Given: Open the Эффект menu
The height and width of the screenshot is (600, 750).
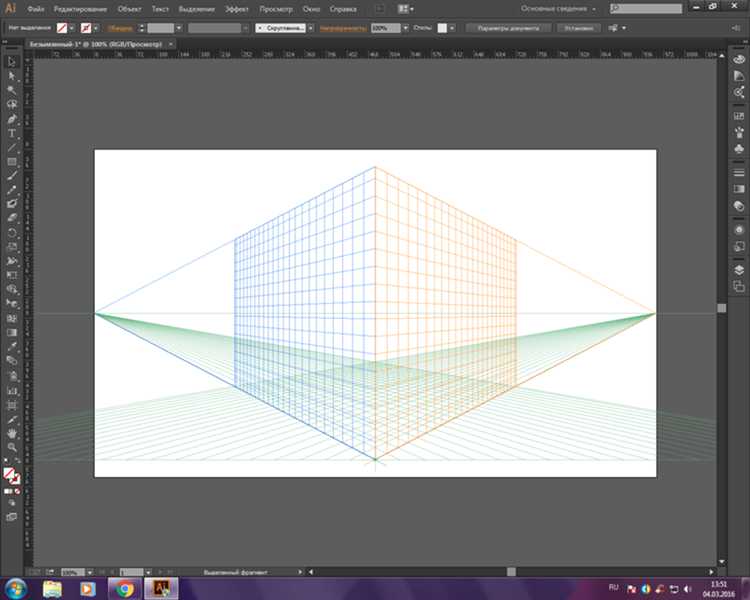Looking at the screenshot, I should [x=237, y=9].
